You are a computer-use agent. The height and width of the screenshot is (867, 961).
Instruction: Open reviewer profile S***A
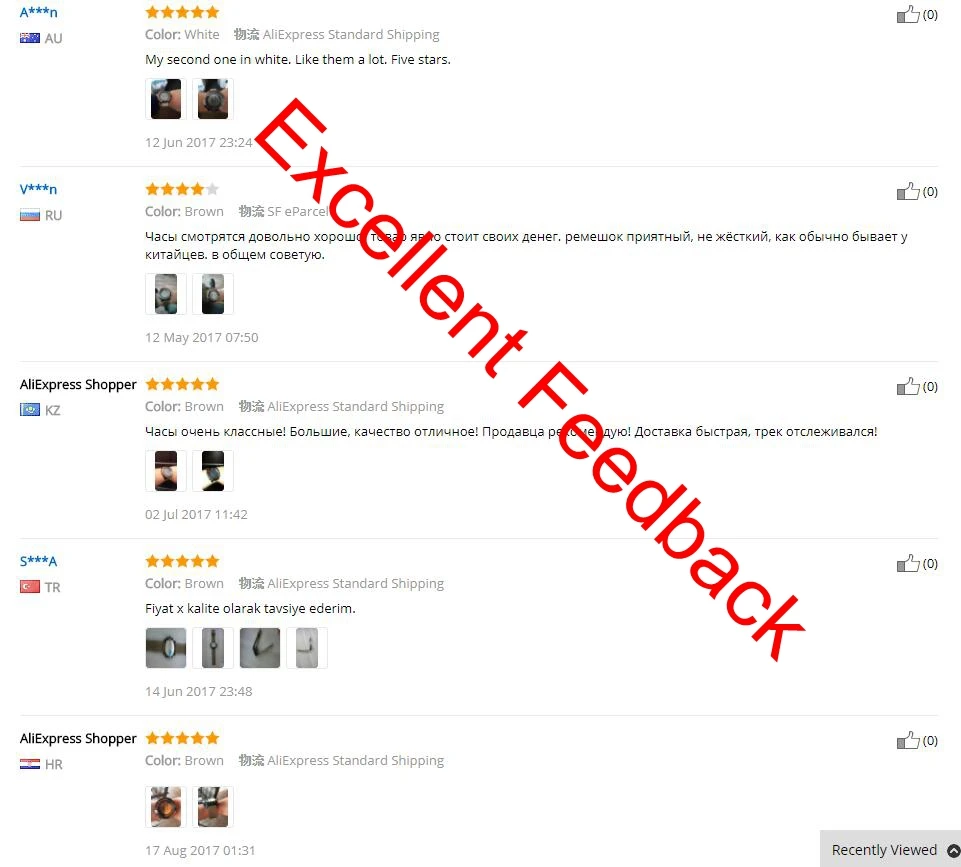click(38, 561)
